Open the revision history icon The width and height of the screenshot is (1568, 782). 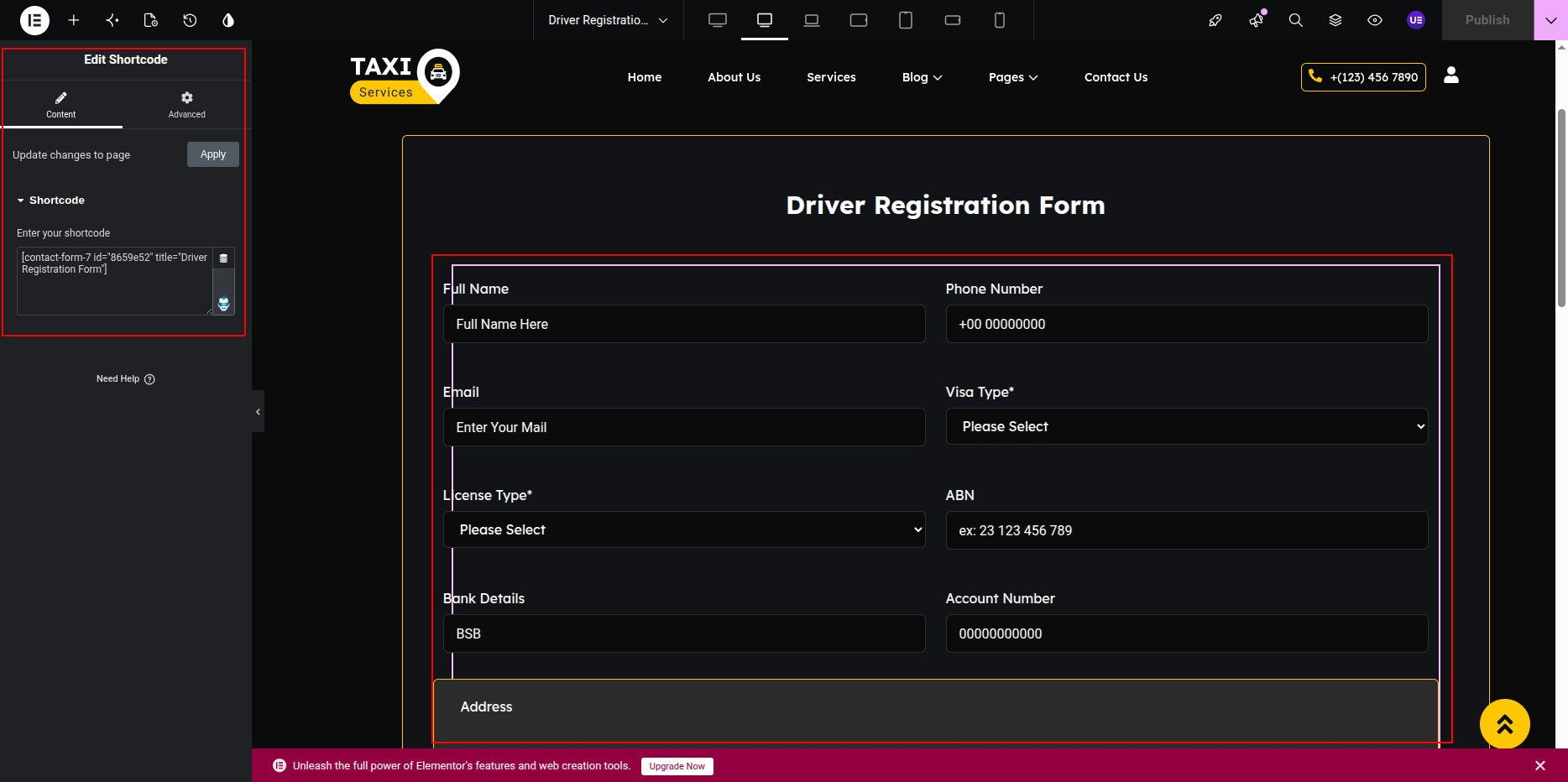(x=190, y=20)
